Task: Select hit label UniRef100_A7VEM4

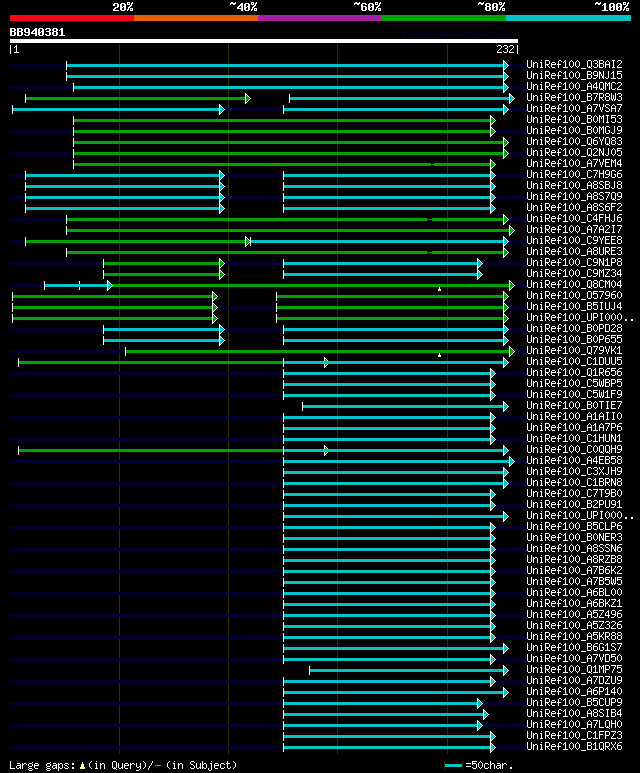Action: [x=574, y=164]
